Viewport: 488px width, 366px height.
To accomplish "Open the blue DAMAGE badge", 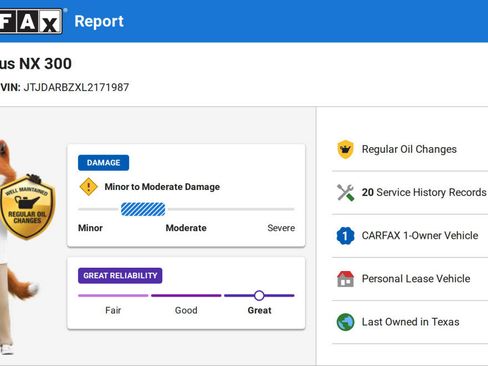I will tap(103, 163).
